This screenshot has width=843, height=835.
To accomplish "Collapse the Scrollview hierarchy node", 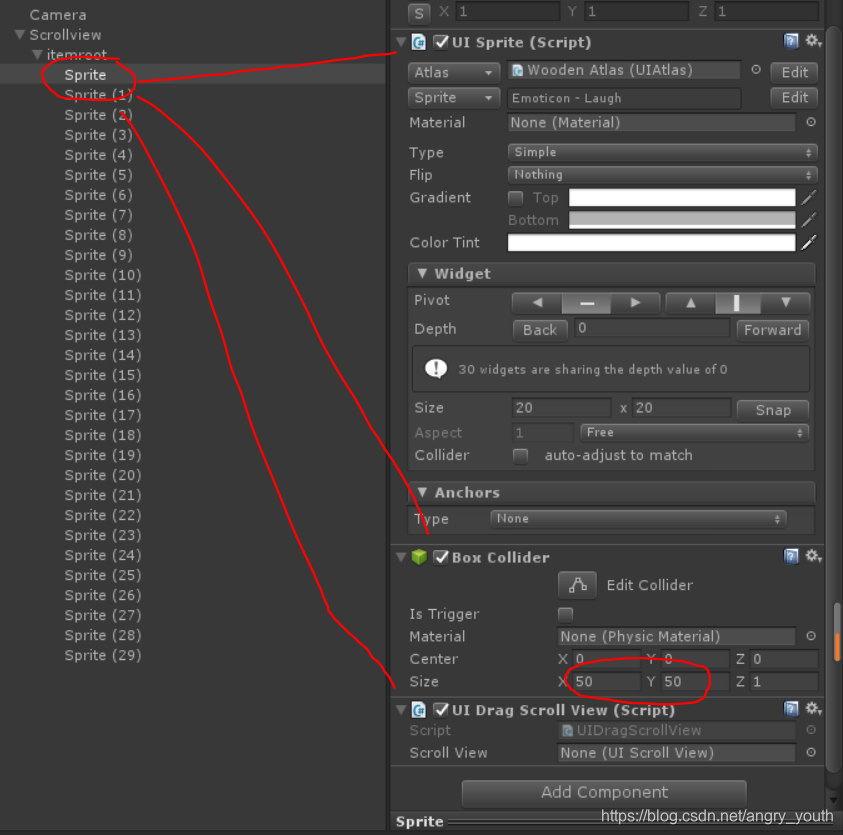I will (x=20, y=35).
